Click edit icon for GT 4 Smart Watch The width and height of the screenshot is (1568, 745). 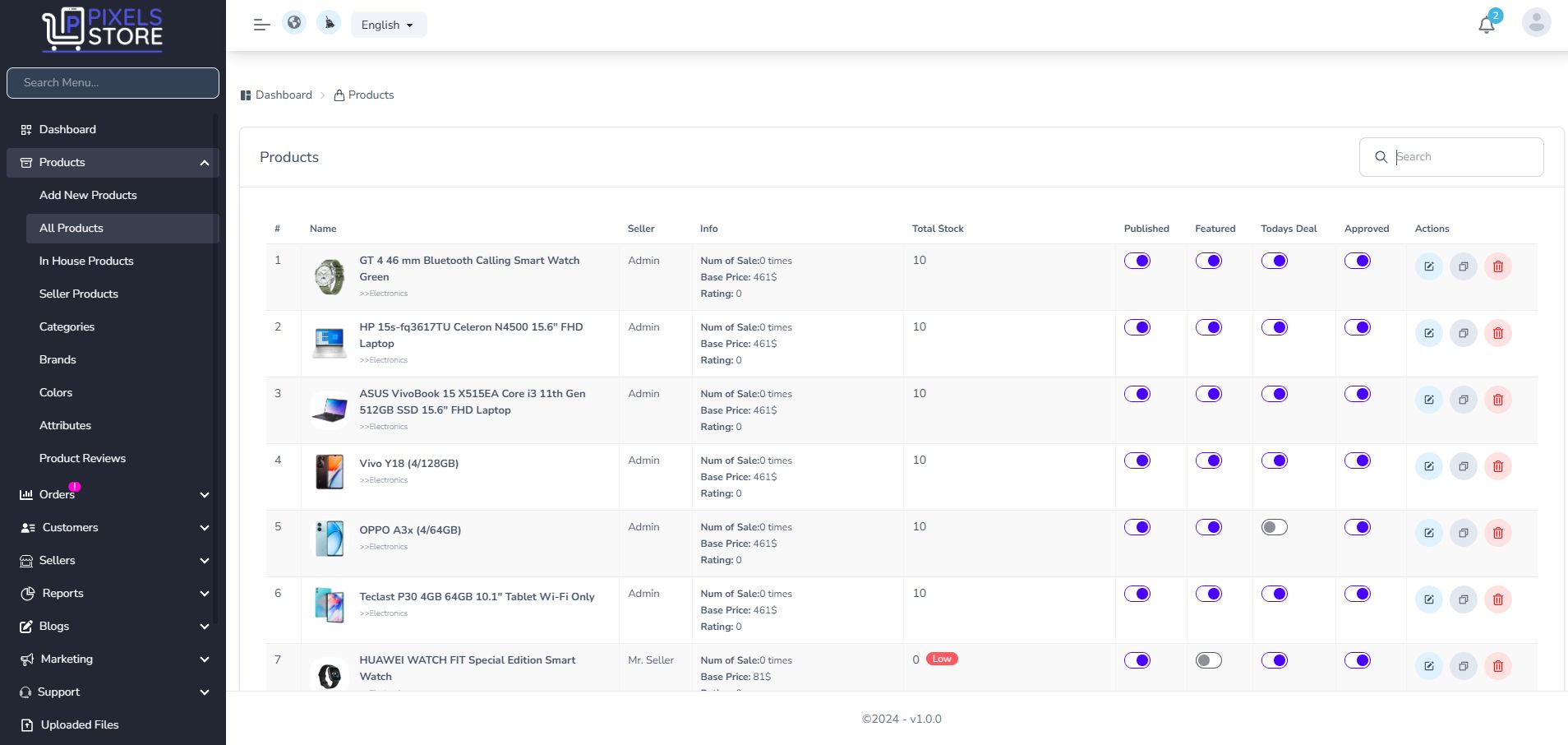point(1428,266)
